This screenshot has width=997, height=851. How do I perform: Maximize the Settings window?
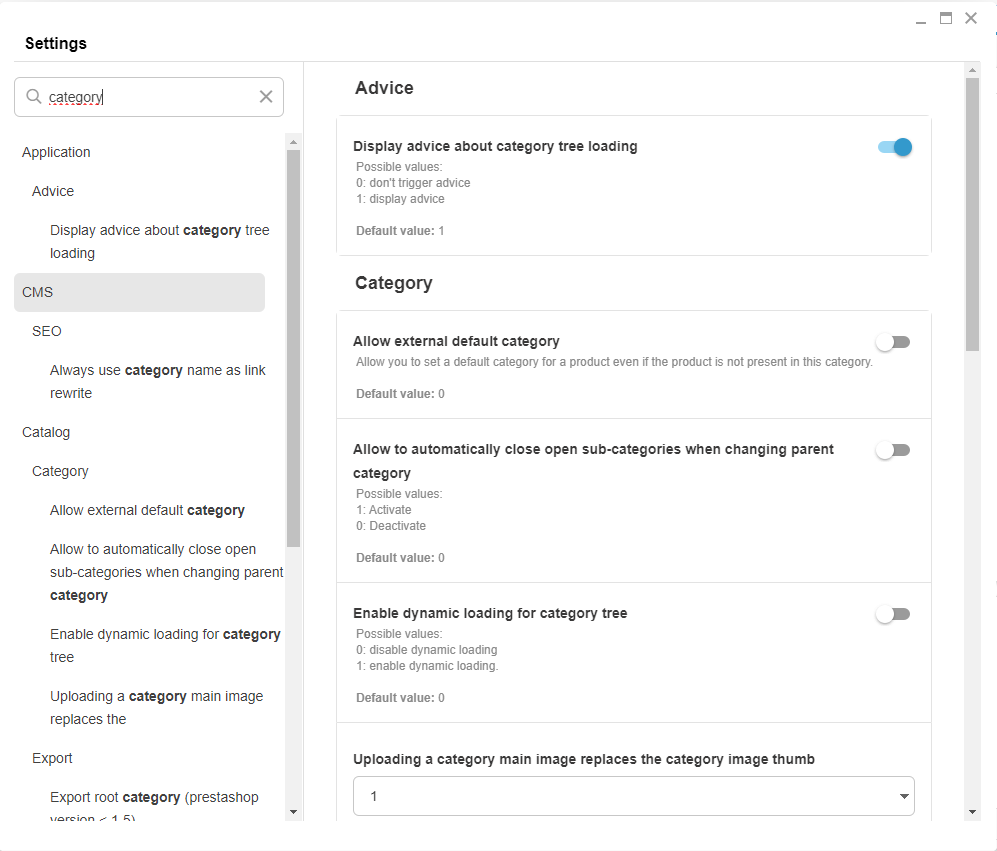coord(945,18)
